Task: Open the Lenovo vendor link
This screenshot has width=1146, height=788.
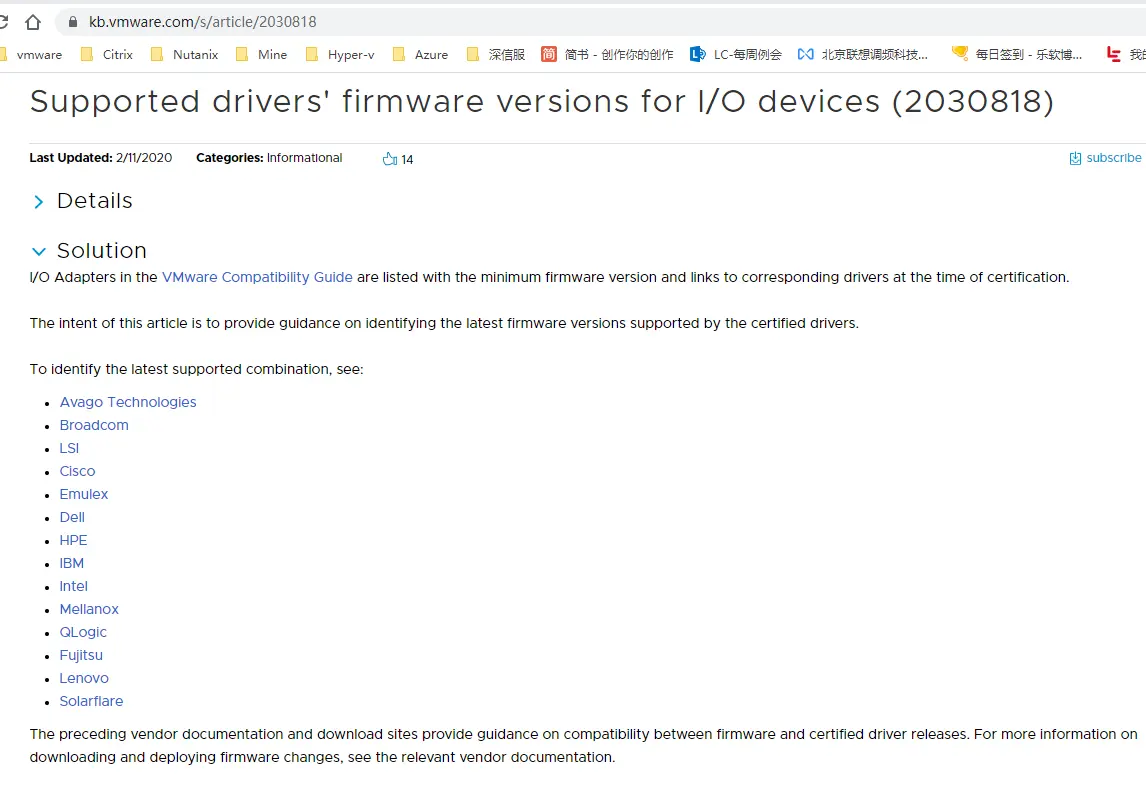Action: coord(83,678)
